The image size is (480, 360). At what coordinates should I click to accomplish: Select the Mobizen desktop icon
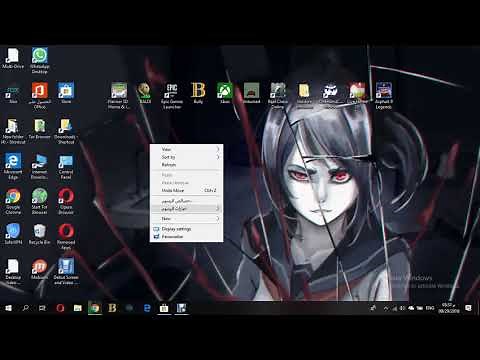pyautogui.click(x=40, y=269)
